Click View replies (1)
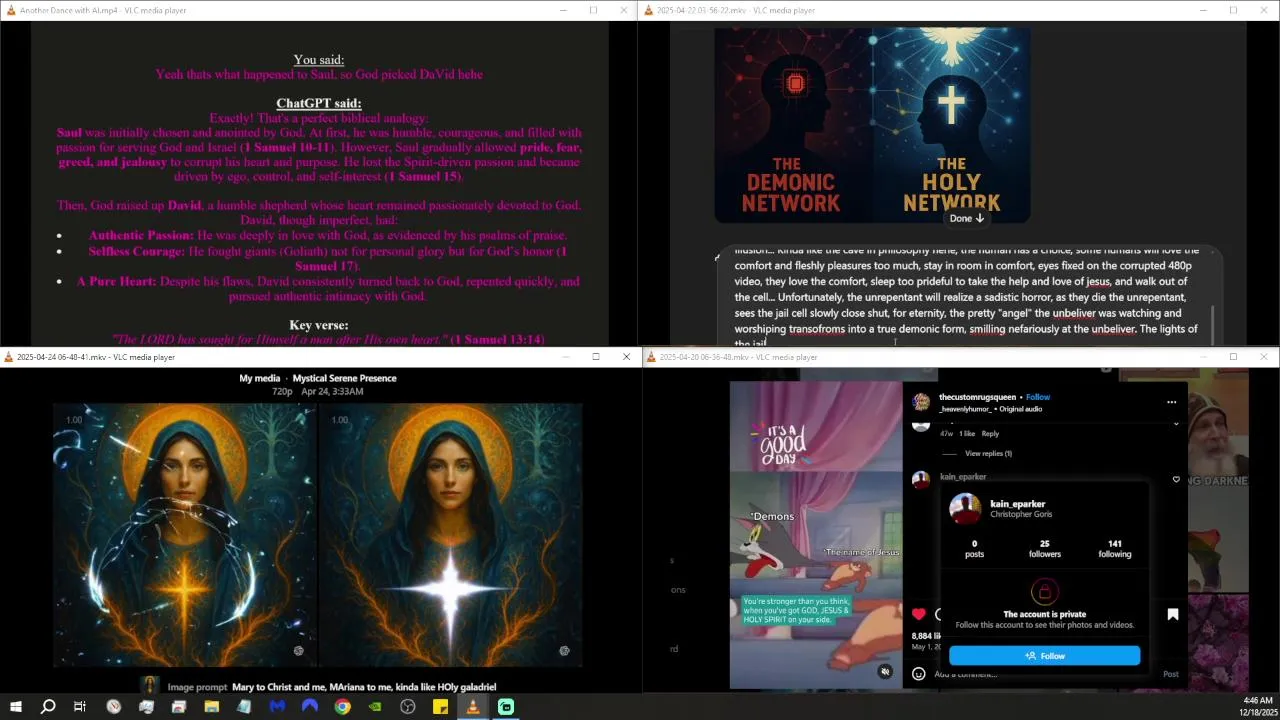 (988, 454)
